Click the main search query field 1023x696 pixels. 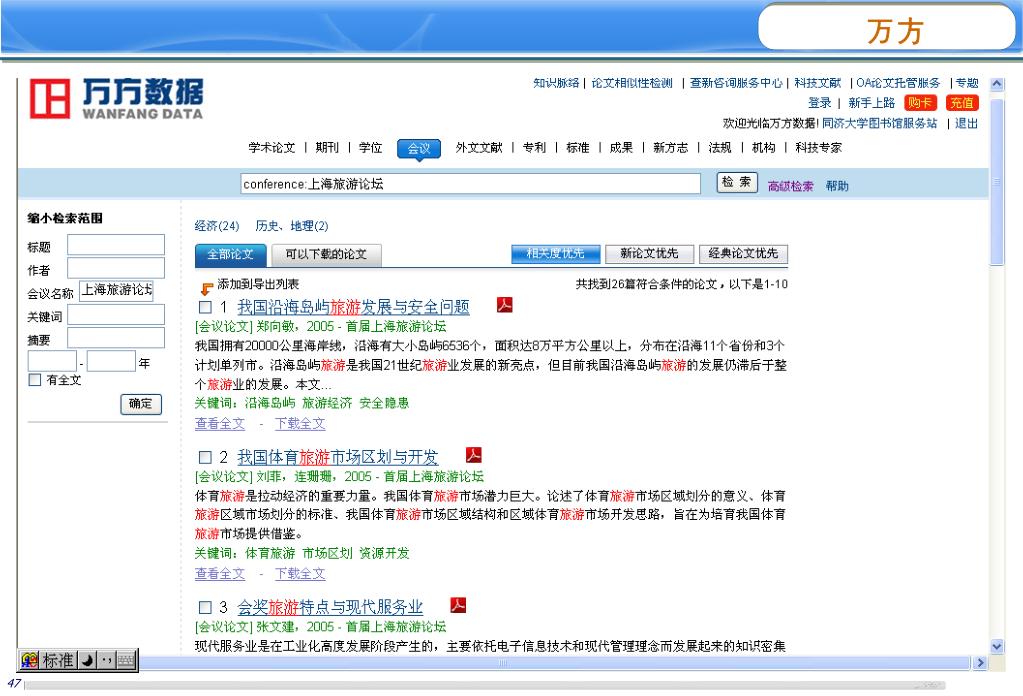tap(470, 184)
